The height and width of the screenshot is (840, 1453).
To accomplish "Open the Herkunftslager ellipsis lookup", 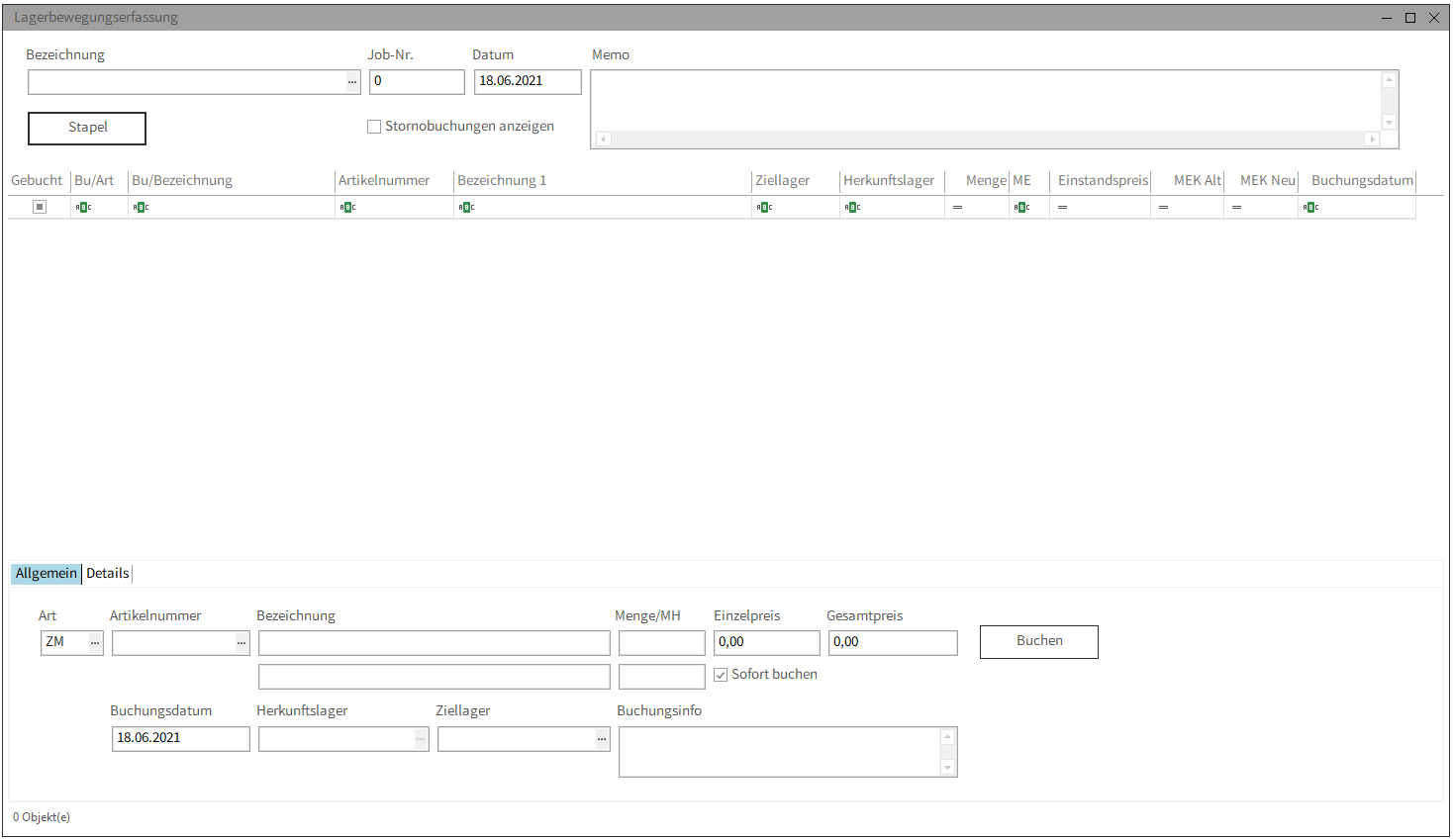I will pos(421,739).
